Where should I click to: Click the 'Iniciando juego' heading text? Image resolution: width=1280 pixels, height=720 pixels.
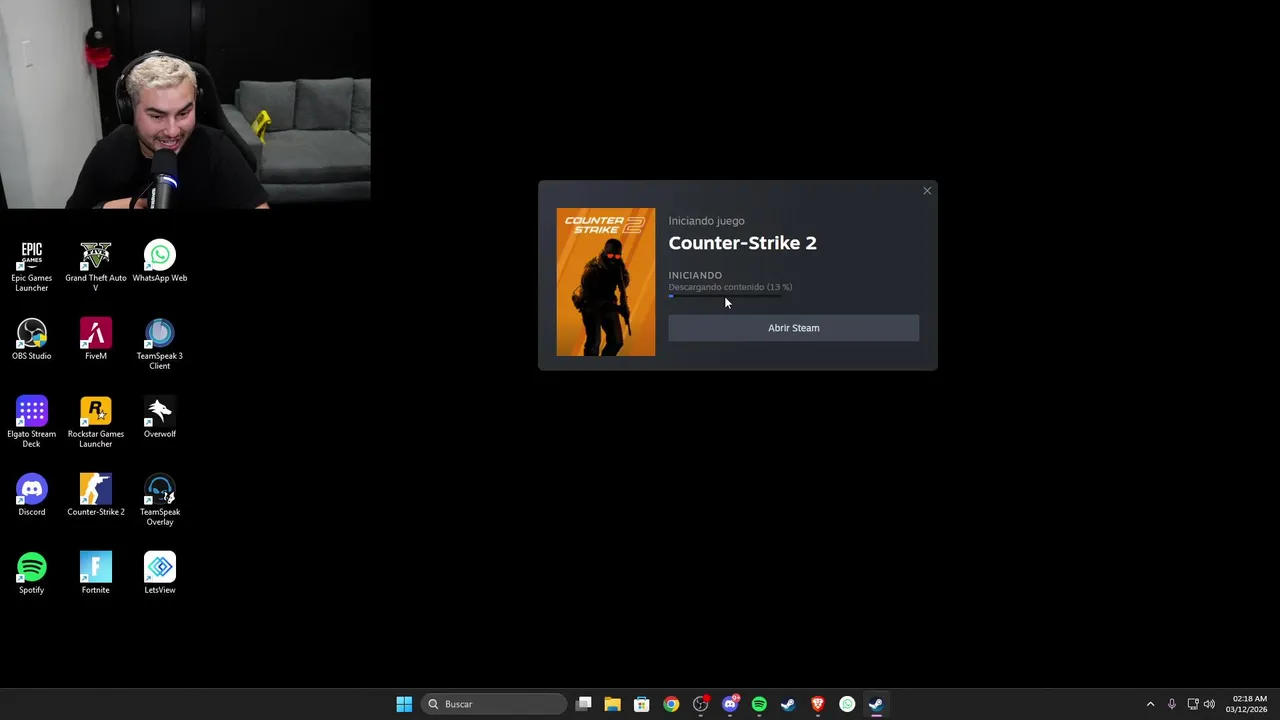tap(706, 221)
